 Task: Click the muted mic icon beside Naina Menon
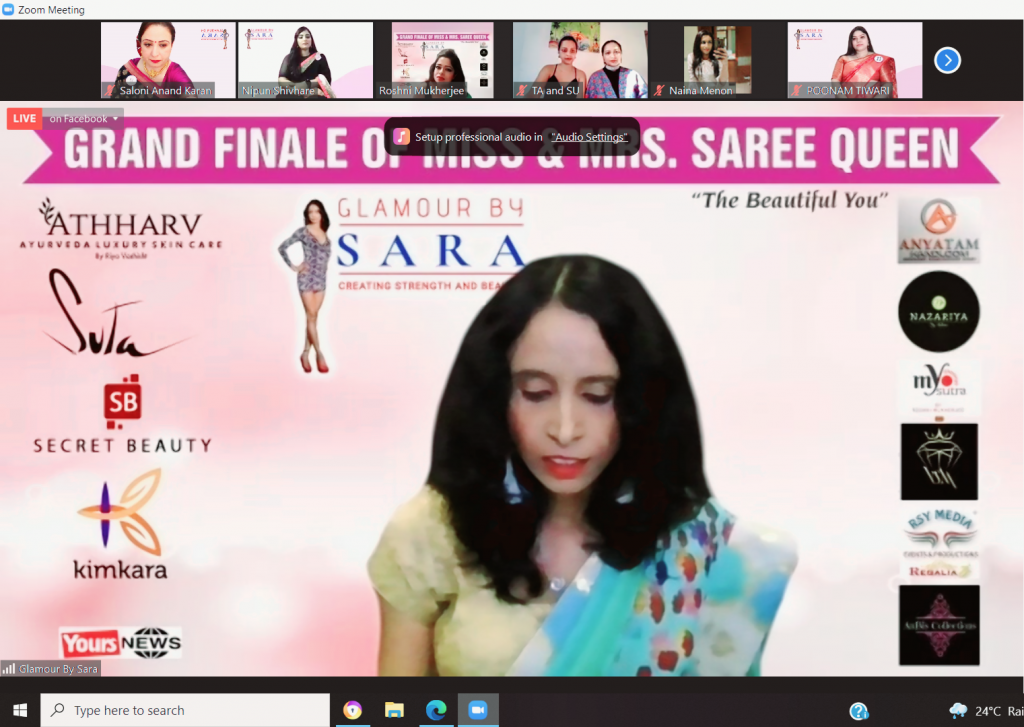[660, 91]
